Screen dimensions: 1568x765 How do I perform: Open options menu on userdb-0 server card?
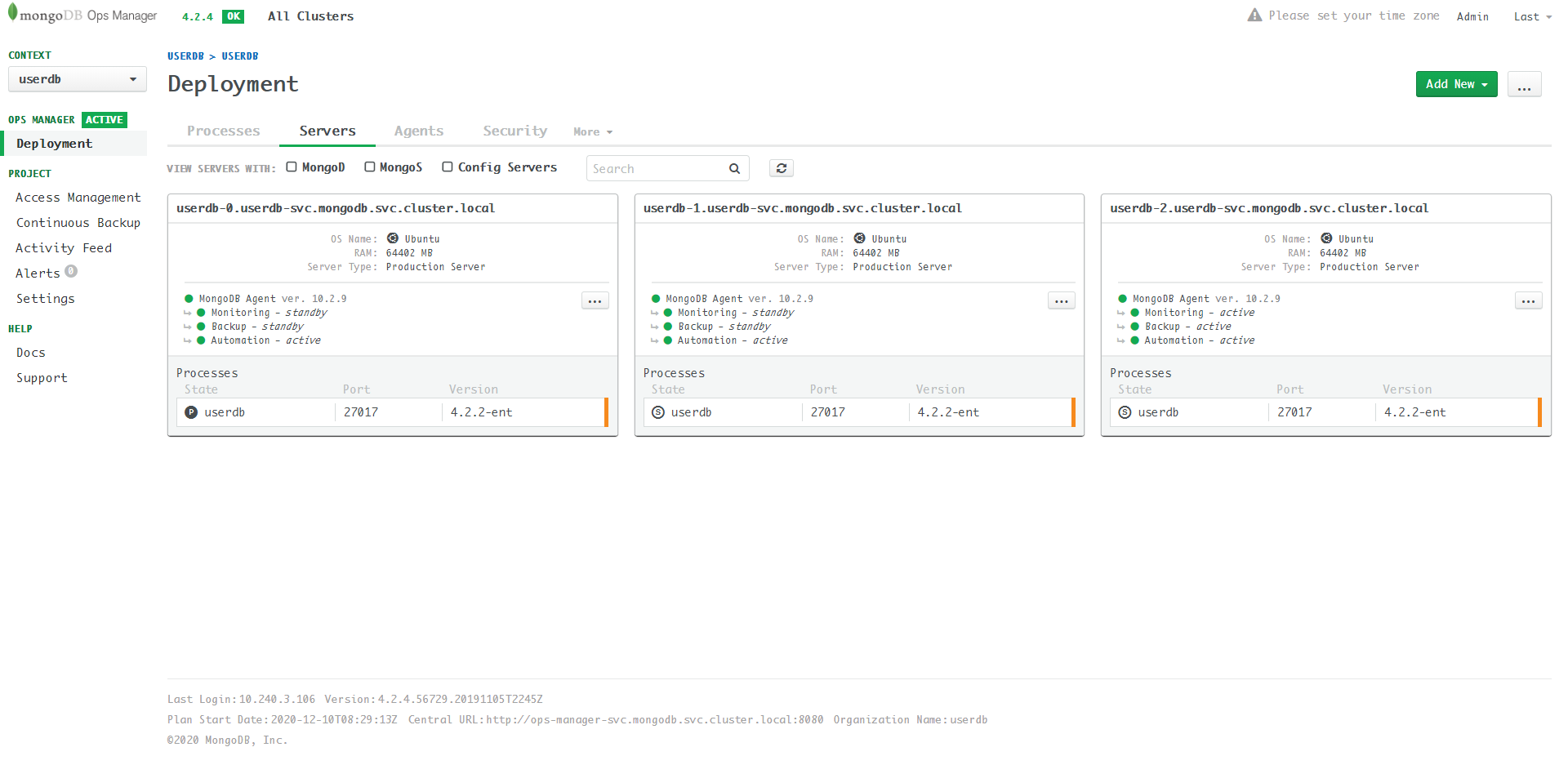coord(595,300)
